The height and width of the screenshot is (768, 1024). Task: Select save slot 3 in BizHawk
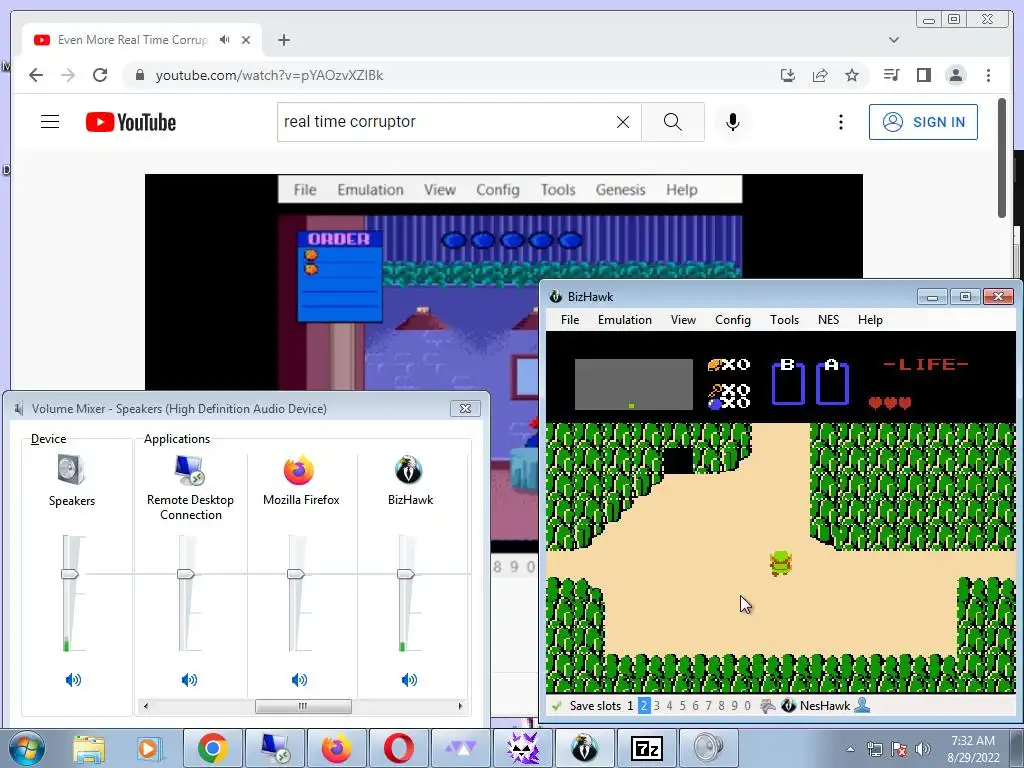click(656, 706)
